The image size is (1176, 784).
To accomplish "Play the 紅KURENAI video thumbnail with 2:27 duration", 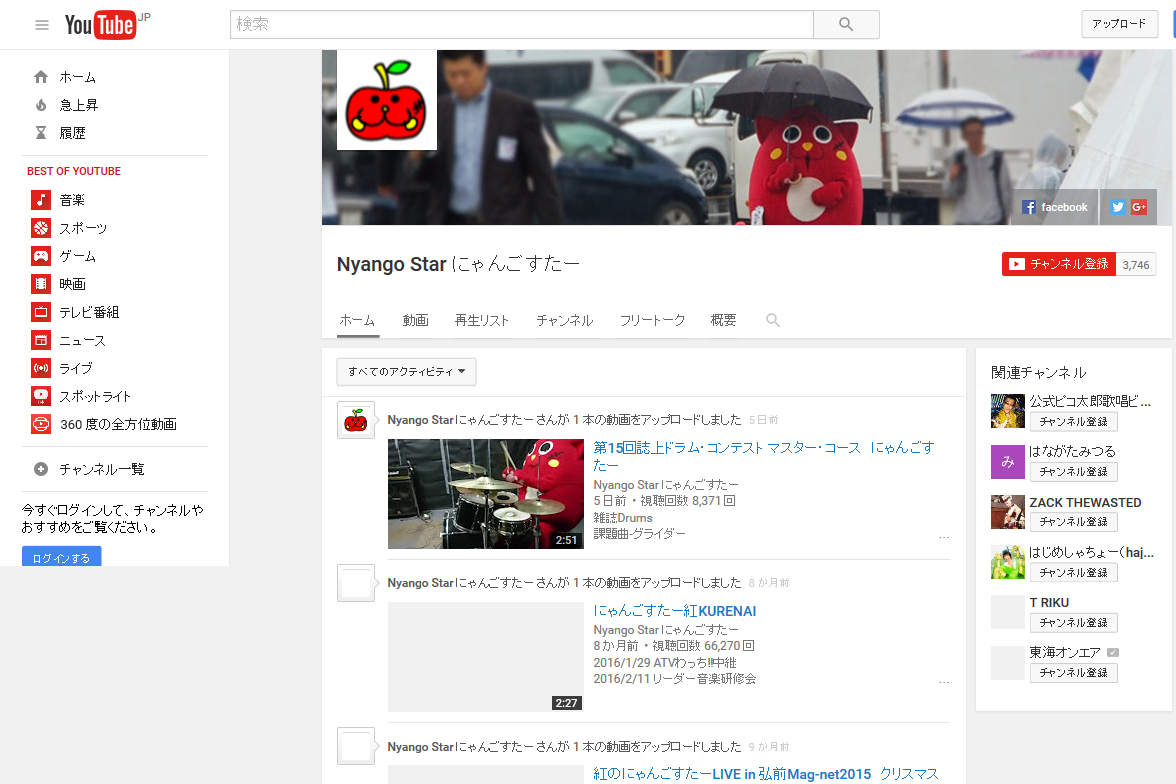I will click(x=486, y=656).
